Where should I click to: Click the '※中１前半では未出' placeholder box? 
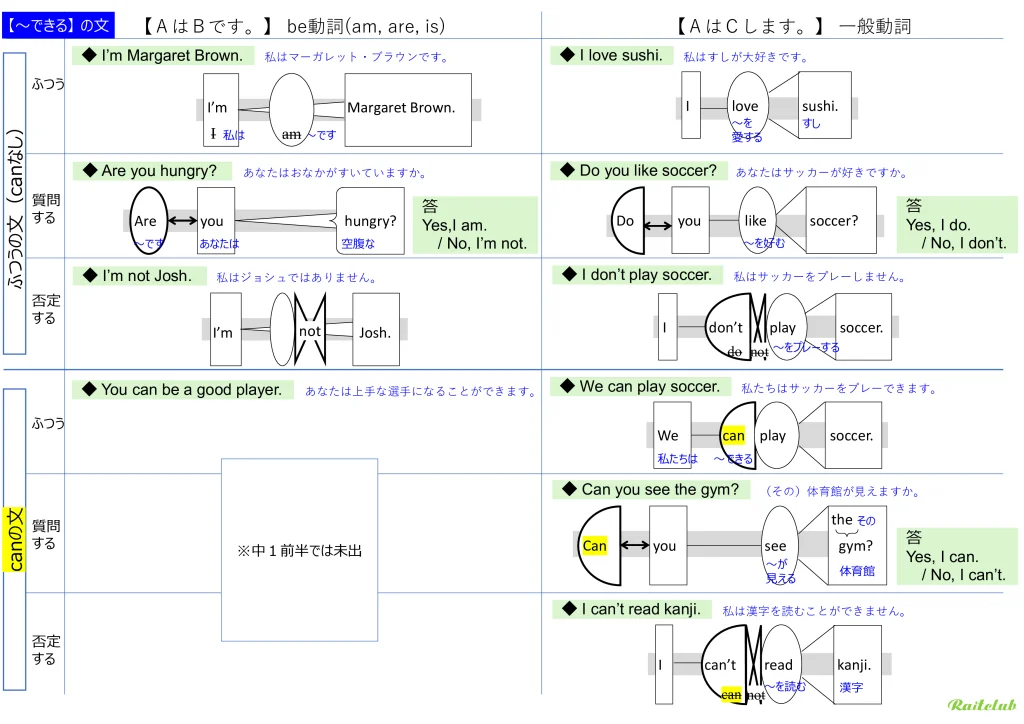coord(299,550)
